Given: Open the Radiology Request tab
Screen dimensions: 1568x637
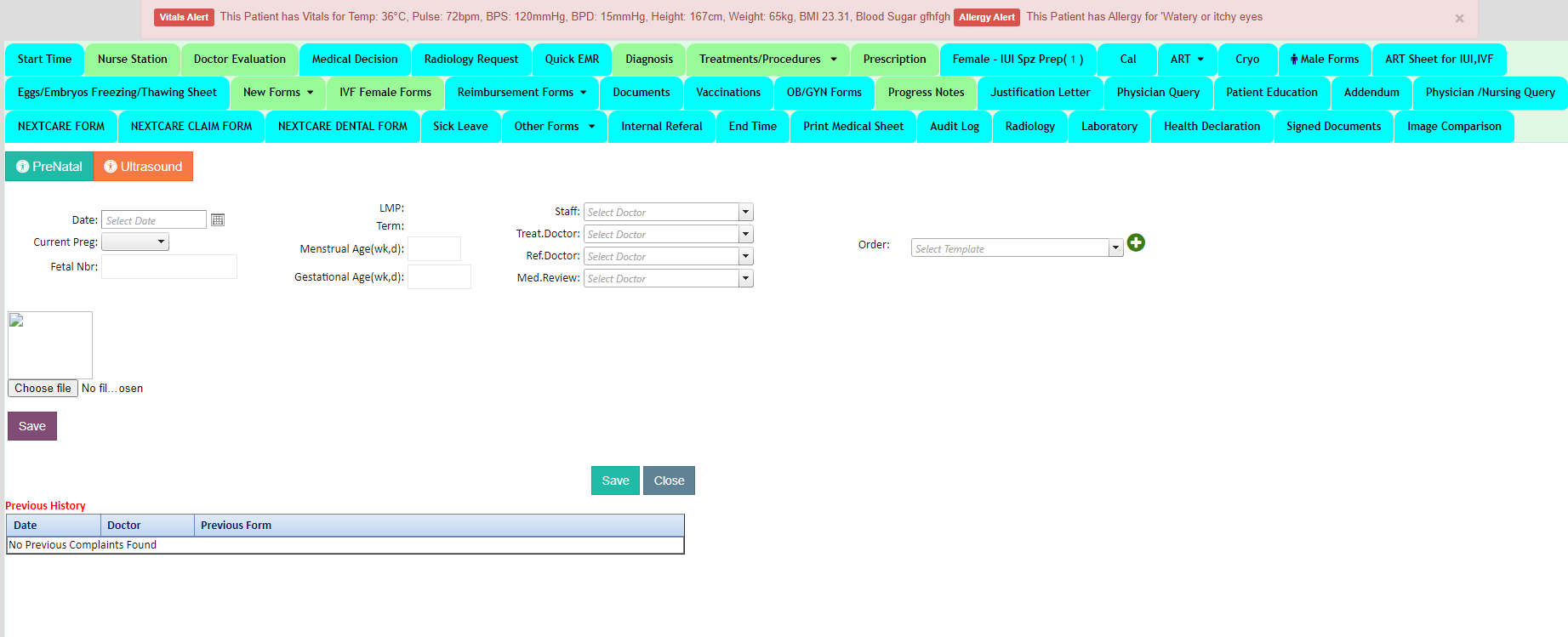Looking at the screenshot, I should pos(471,60).
